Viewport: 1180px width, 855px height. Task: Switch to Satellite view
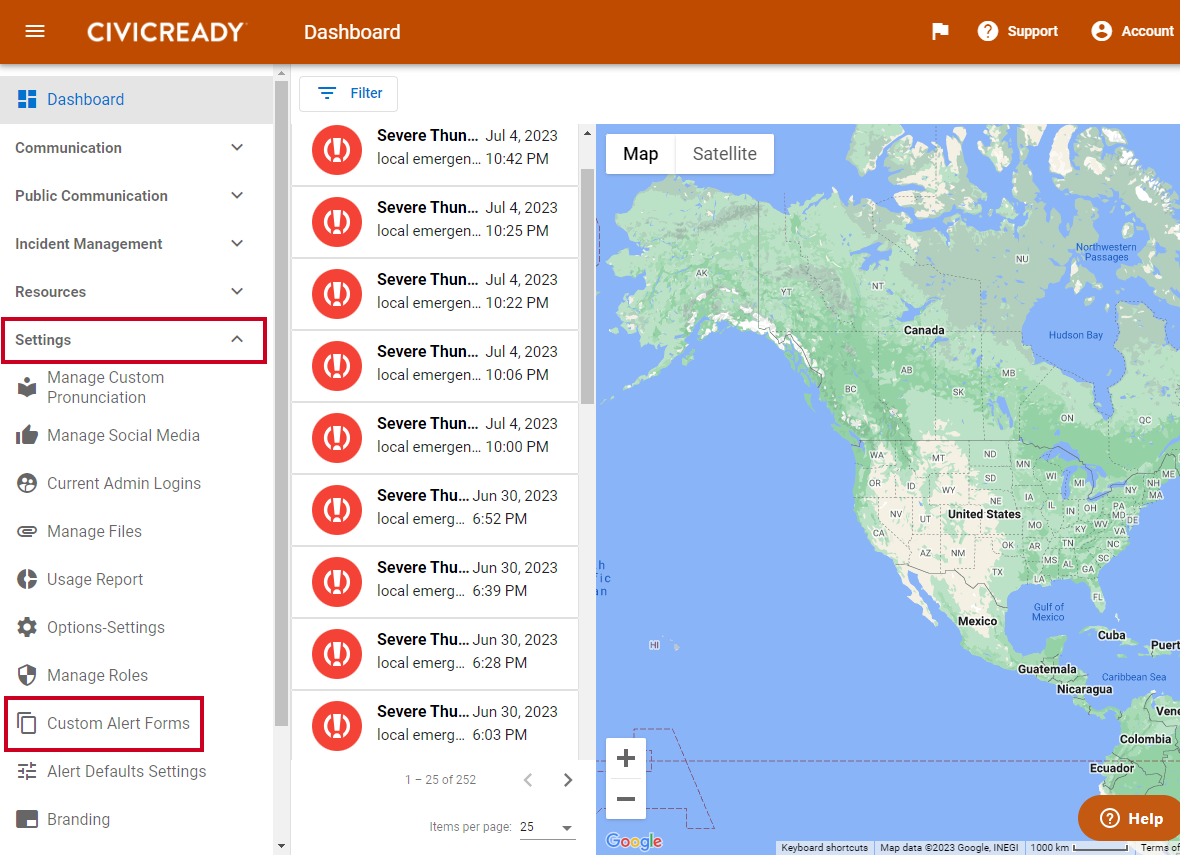[725, 154]
